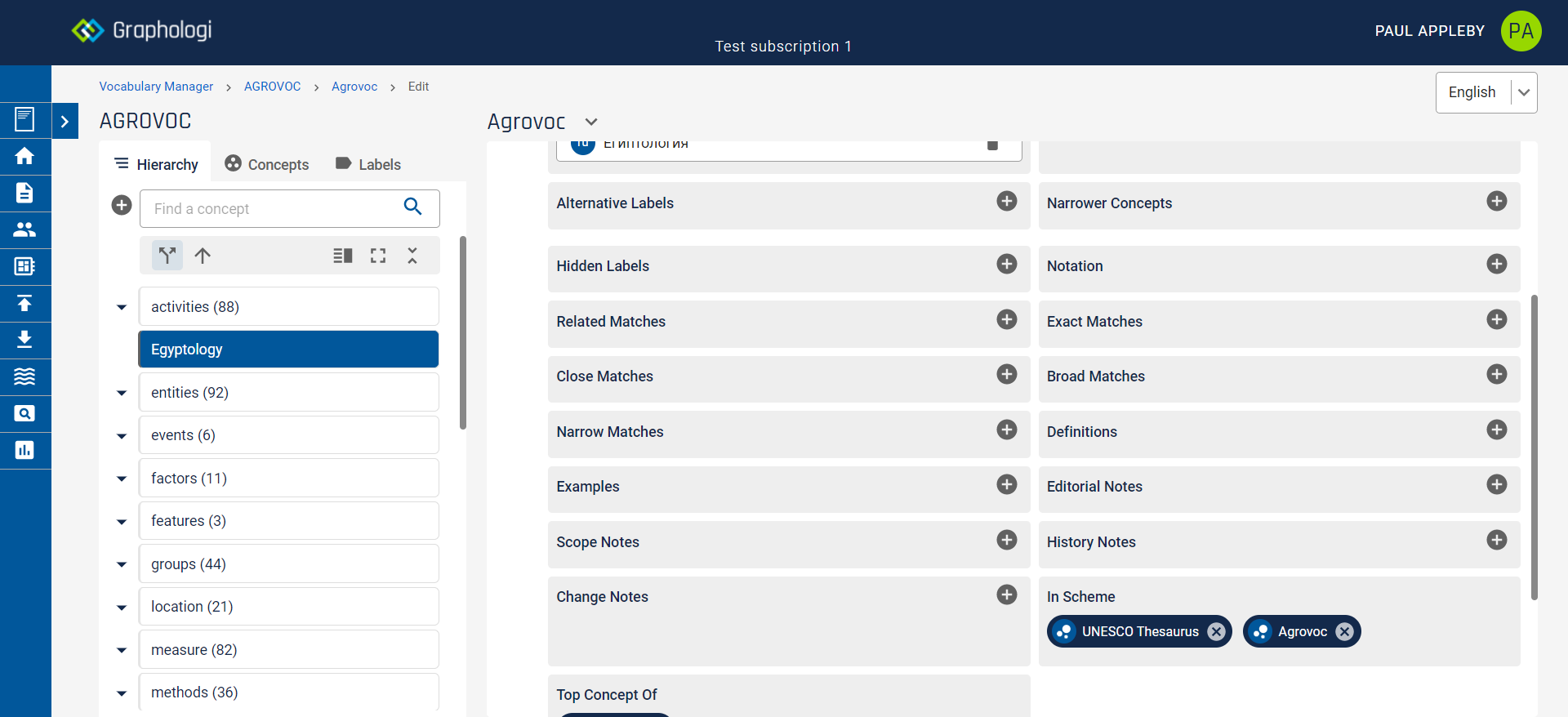The width and height of the screenshot is (1568, 717).
Task: Add an Example with the plus icon
Action: click(x=1007, y=484)
